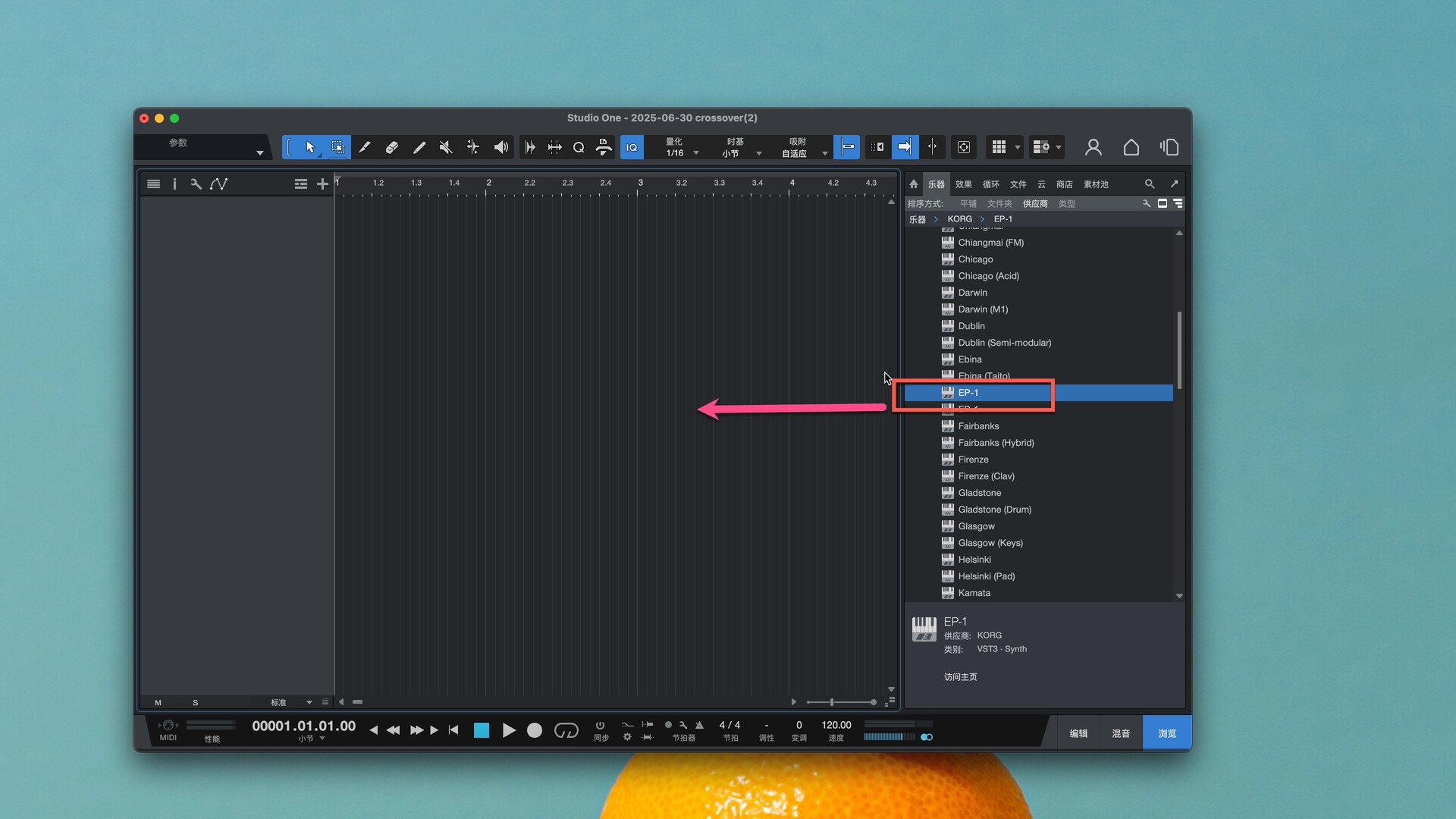Image resolution: width=1456 pixels, height=819 pixels.
Task: Toggle autoscroll arrow button
Action: click(x=905, y=147)
